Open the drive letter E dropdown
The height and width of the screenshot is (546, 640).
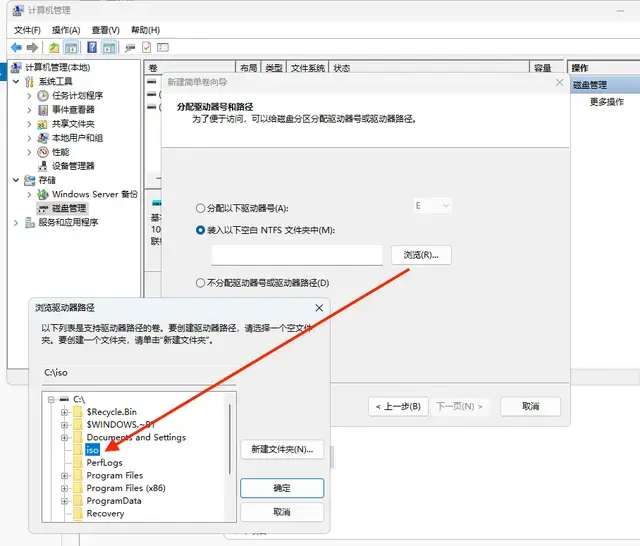(432, 206)
